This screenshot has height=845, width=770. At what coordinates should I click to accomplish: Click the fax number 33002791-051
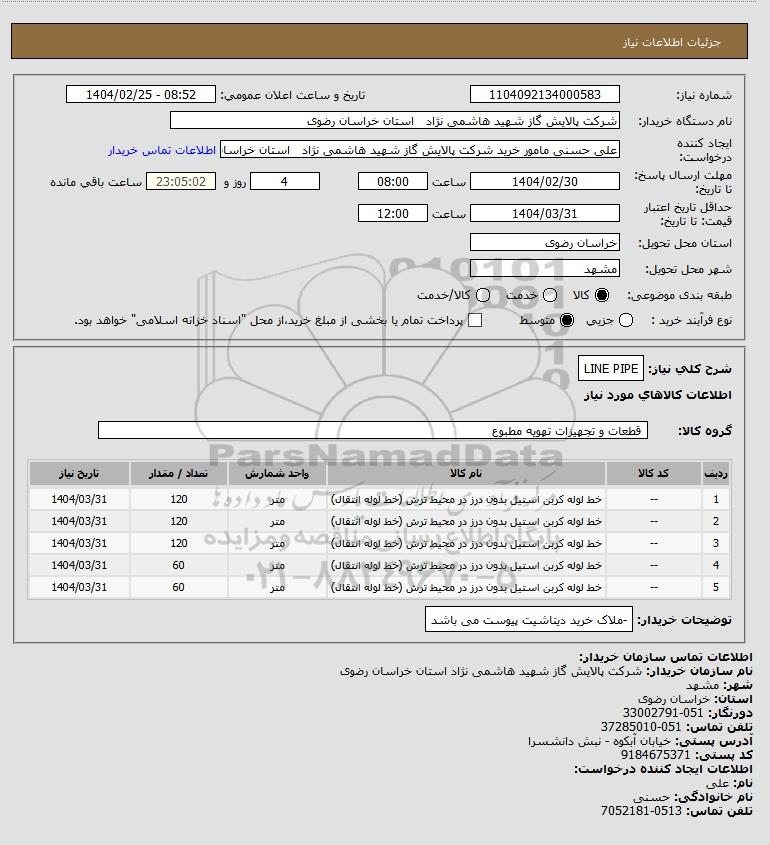pyautogui.click(x=663, y=713)
